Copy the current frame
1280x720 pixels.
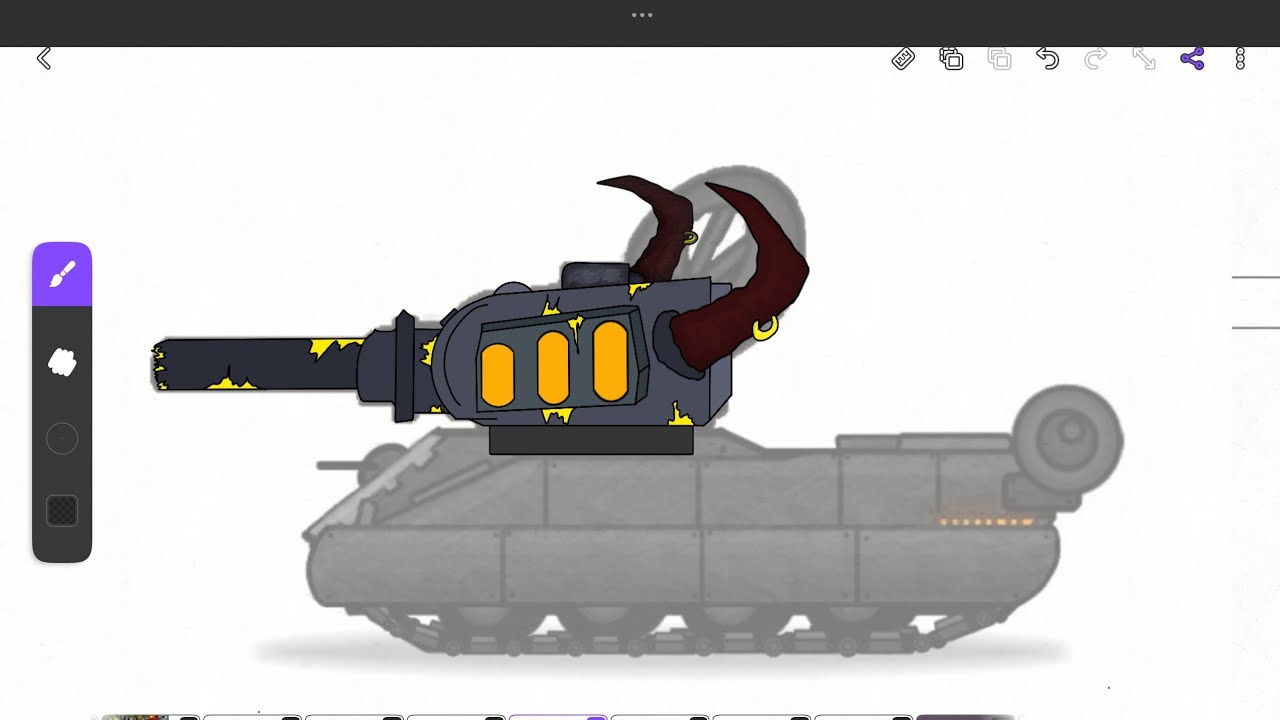click(951, 59)
